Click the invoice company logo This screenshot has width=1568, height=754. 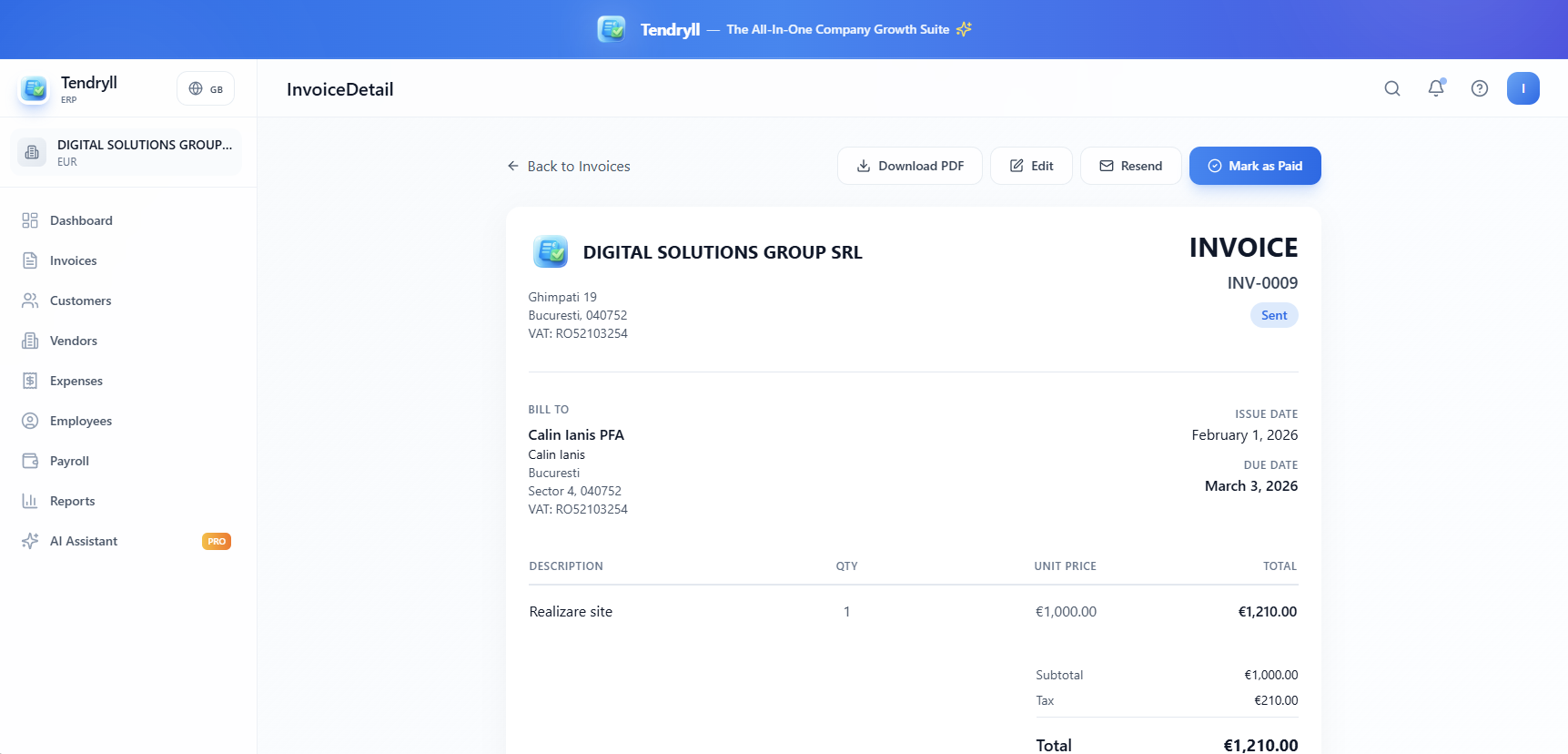551,251
